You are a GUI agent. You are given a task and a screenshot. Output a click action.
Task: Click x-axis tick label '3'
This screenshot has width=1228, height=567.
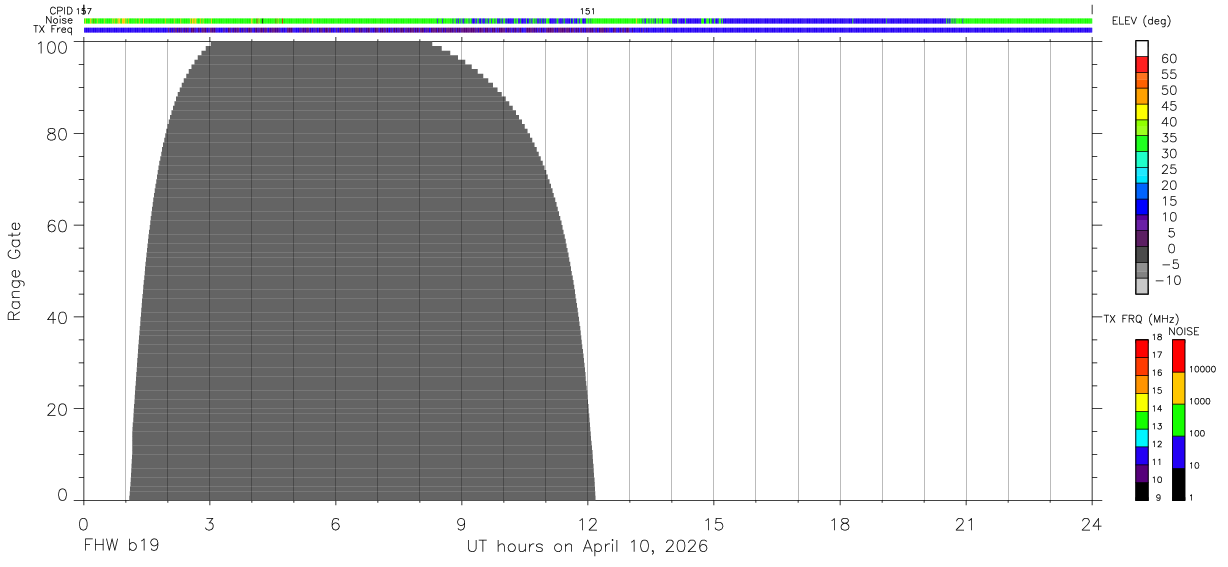point(210,524)
